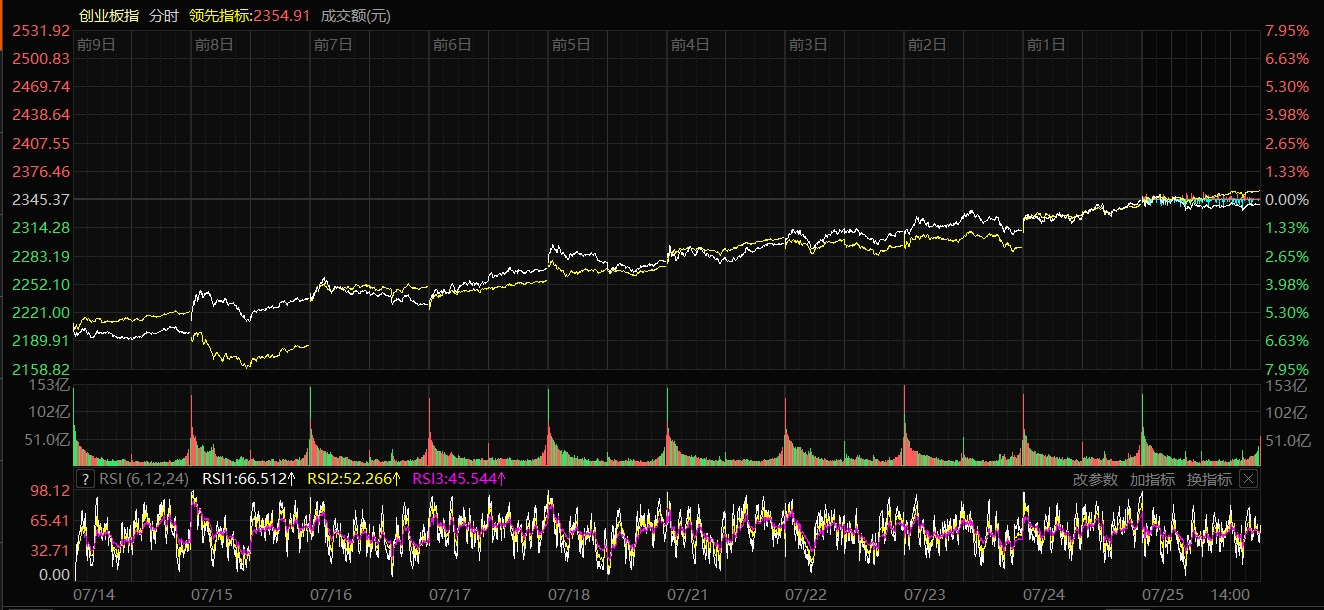
Task: Click the 07/25 date on time axis
Action: click(1162, 594)
